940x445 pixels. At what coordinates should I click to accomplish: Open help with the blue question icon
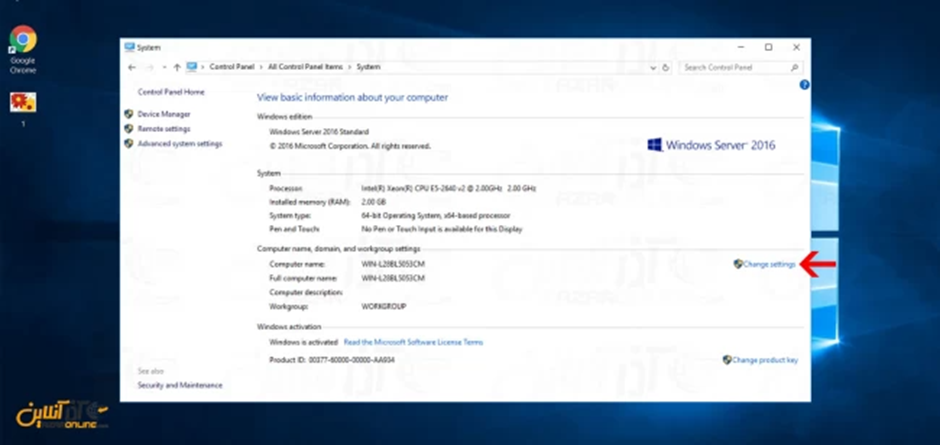coord(805,85)
